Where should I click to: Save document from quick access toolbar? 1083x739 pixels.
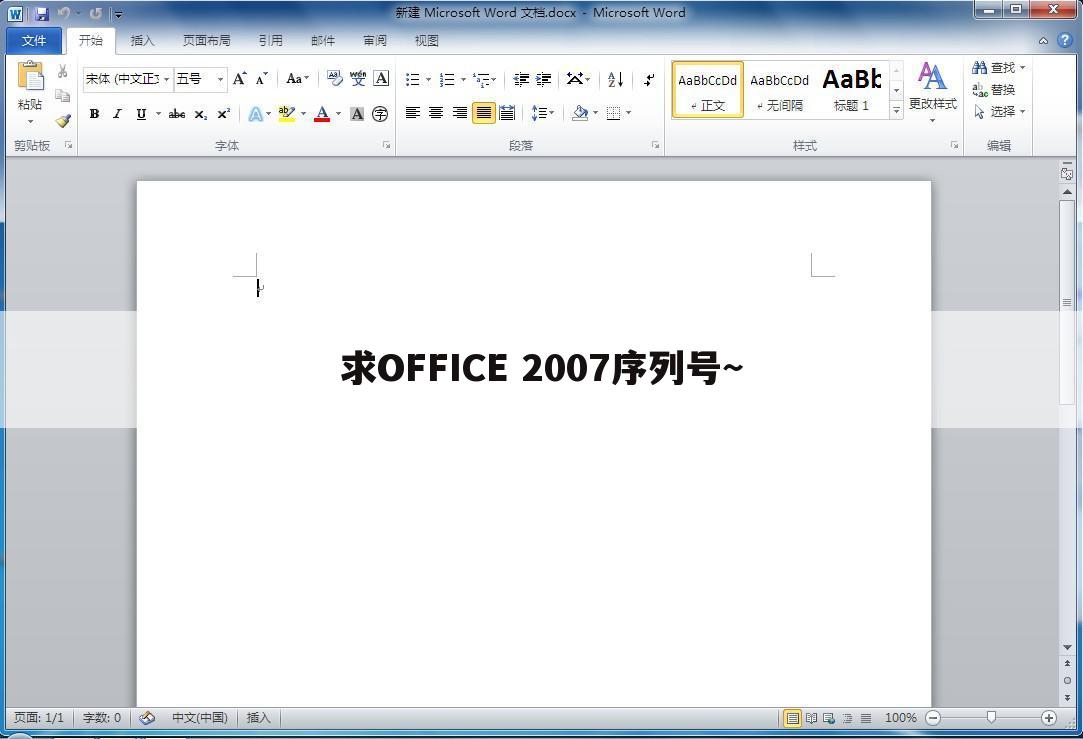(41, 13)
